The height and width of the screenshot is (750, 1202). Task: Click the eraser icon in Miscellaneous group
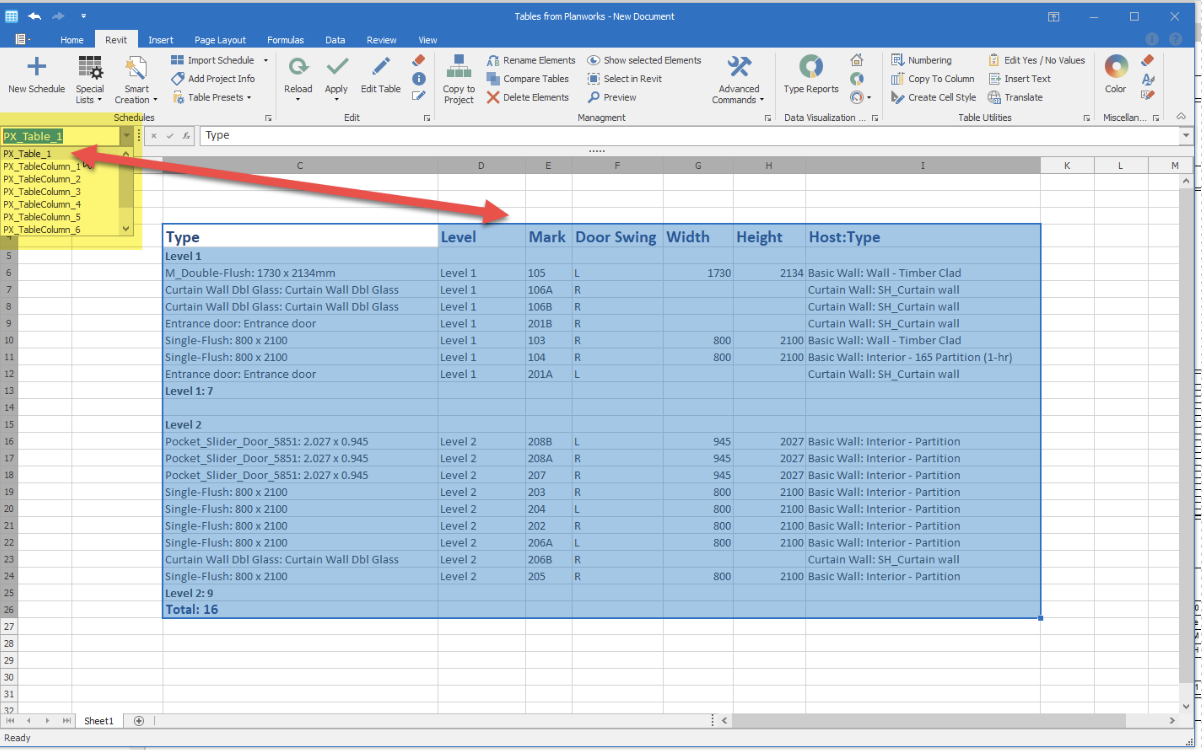click(1148, 60)
